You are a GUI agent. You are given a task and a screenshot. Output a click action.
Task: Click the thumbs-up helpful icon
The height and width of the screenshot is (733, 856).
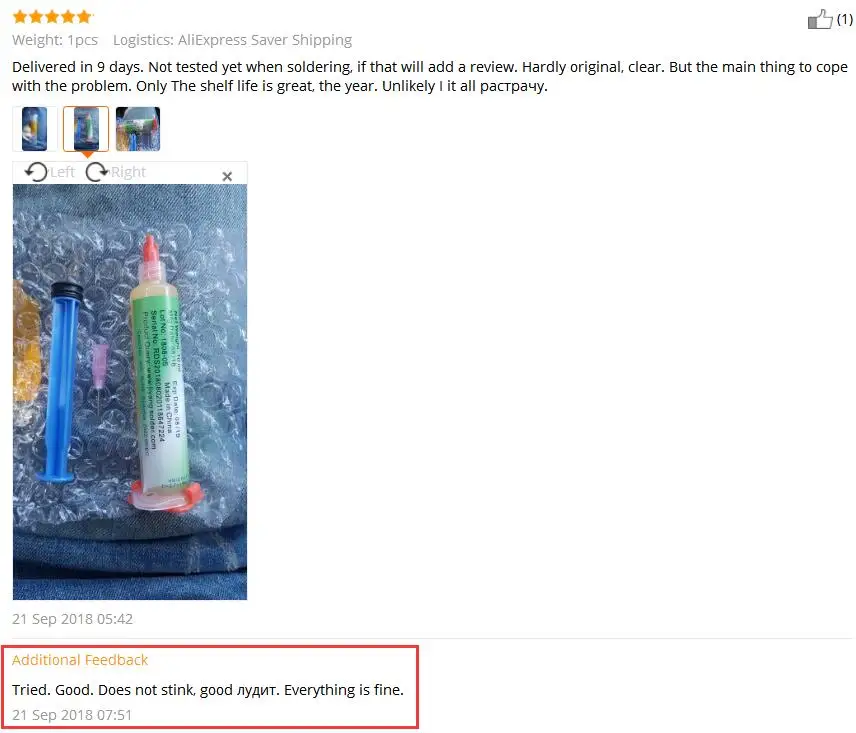tap(819, 20)
